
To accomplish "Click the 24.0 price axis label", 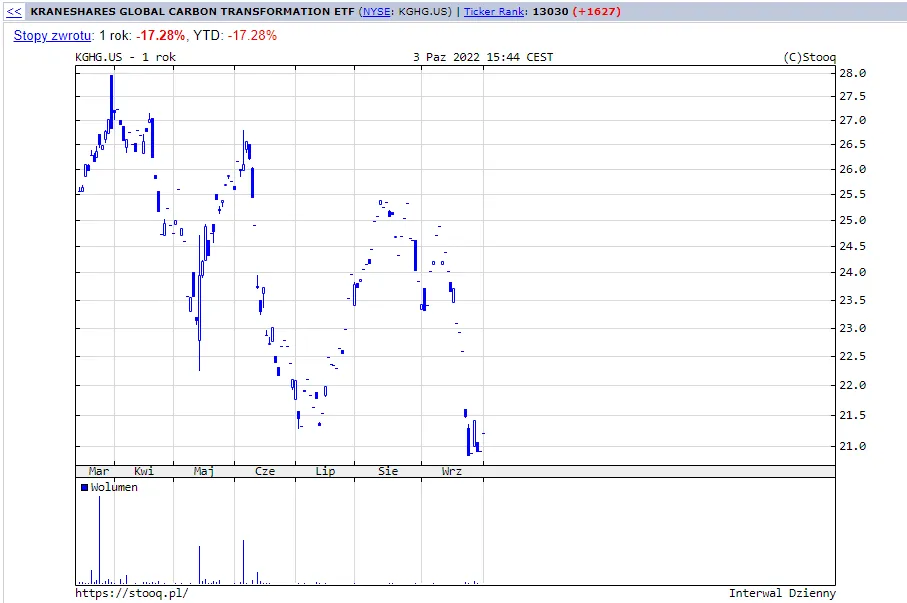I will point(853,272).
